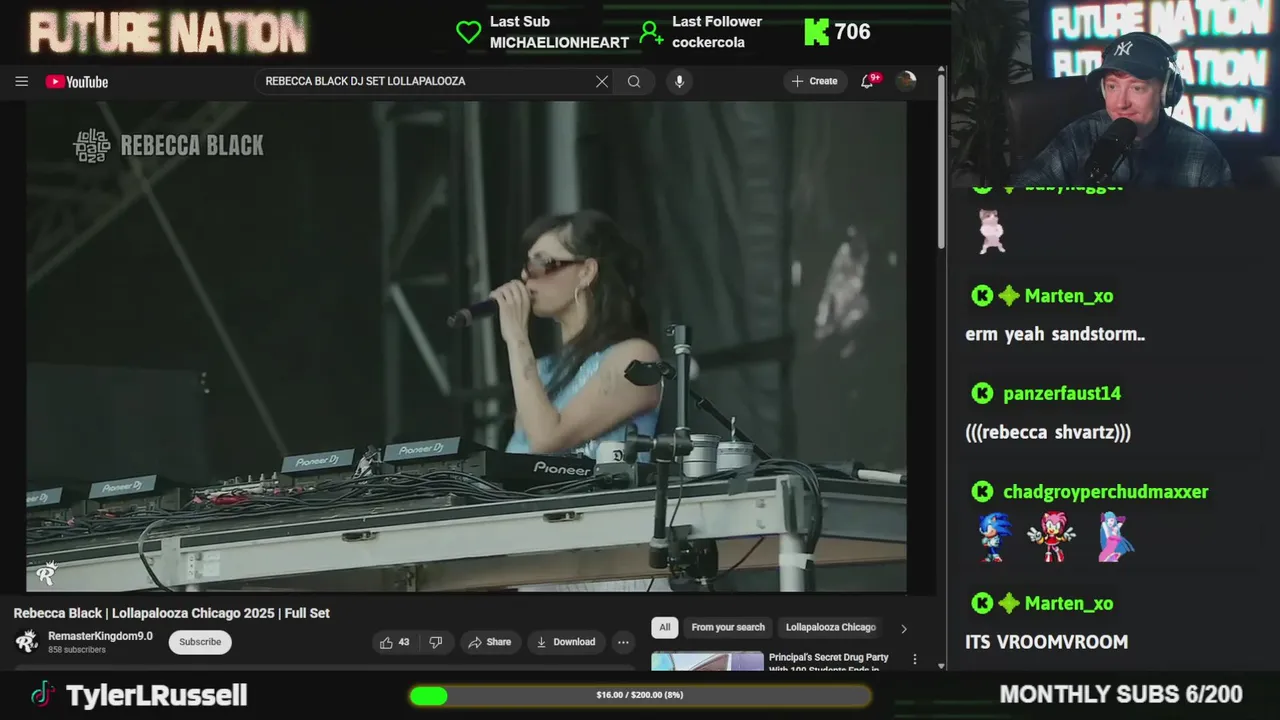Viewport: 1280px width, 720px height.
Task: Click the Lollapalooza logo overlay in video
Action: (x=92, y=146)
